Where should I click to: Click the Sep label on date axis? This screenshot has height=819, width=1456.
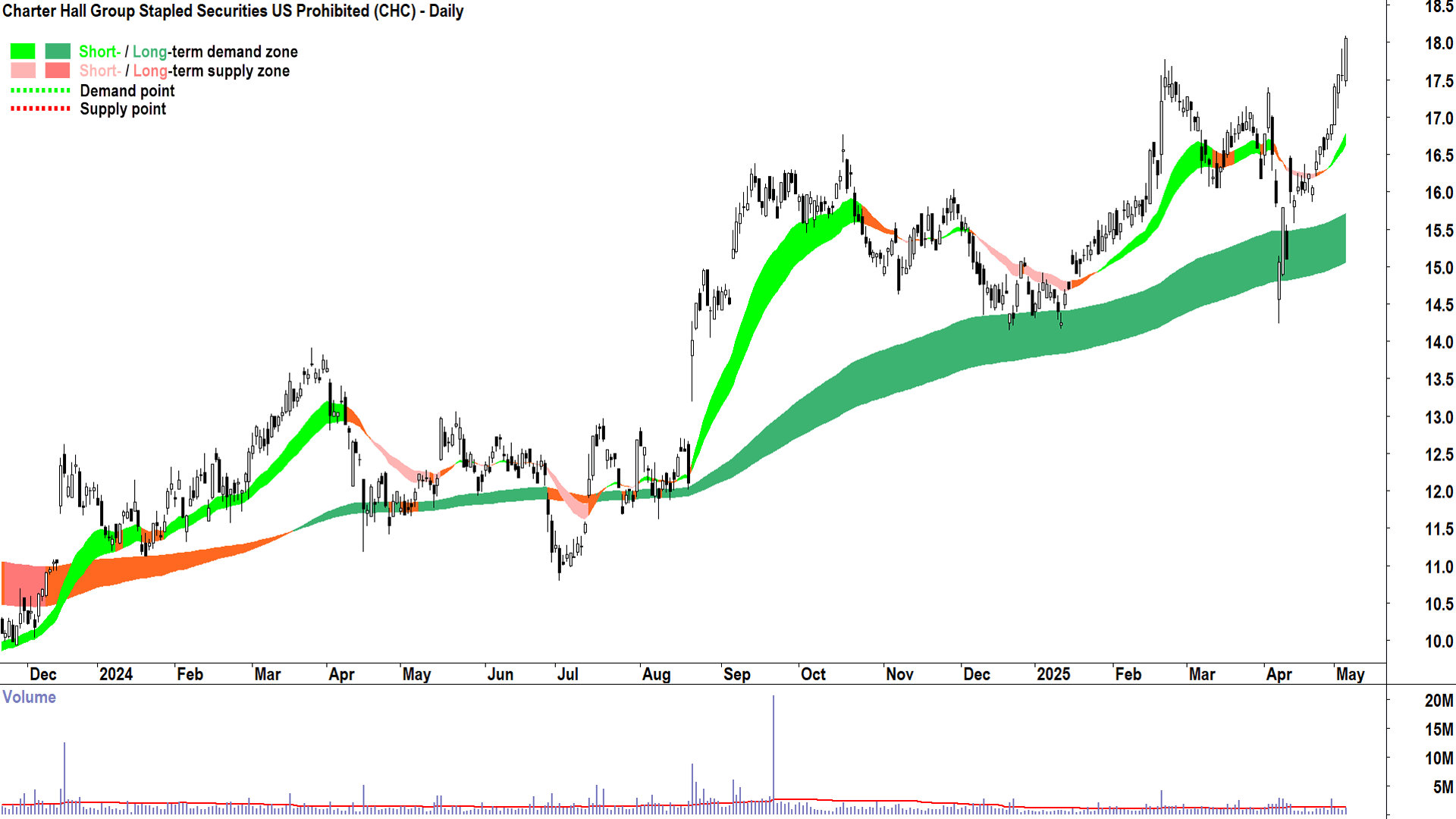[x=736, y=674]
